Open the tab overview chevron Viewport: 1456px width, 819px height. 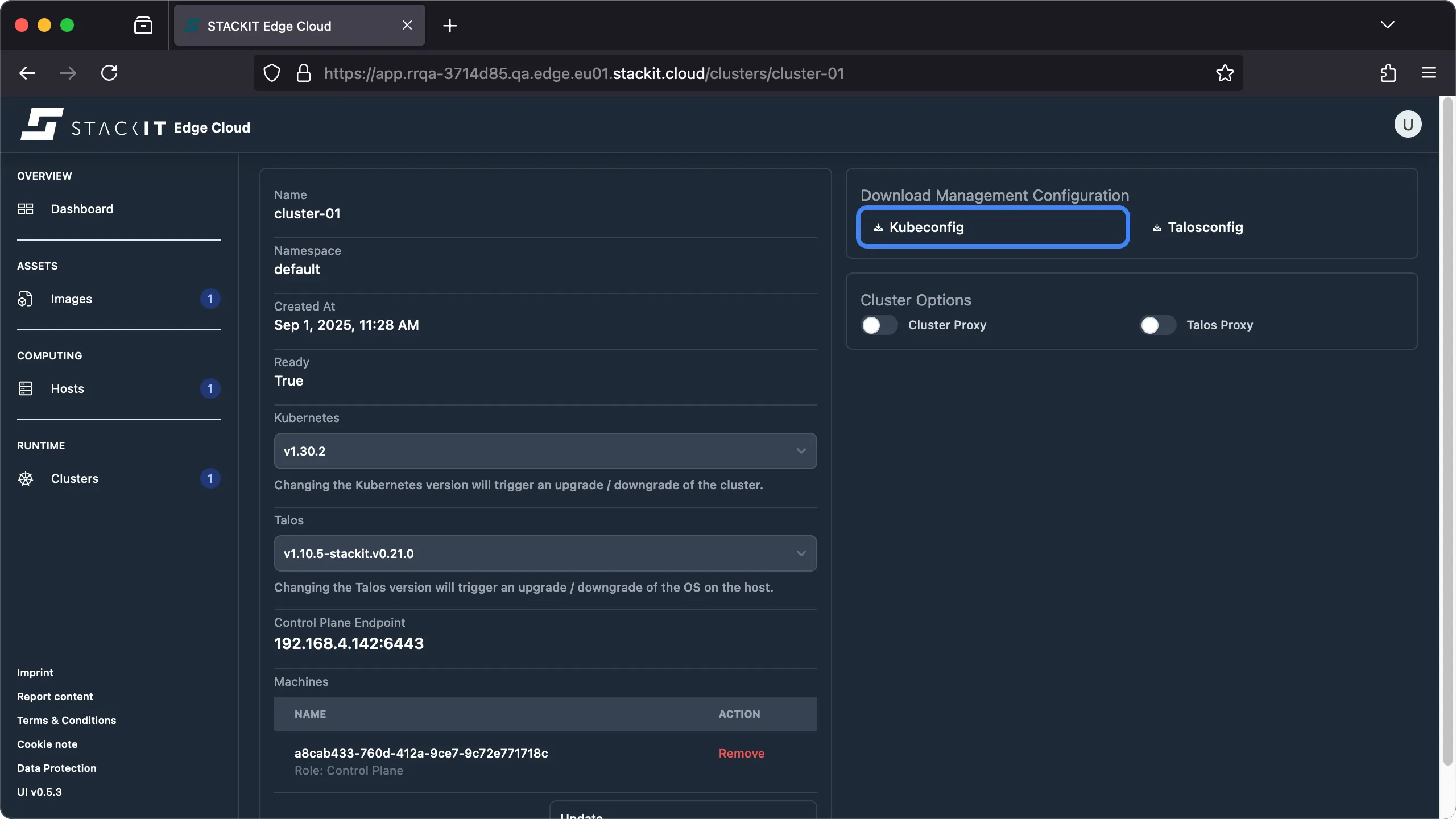(1388, 25)
